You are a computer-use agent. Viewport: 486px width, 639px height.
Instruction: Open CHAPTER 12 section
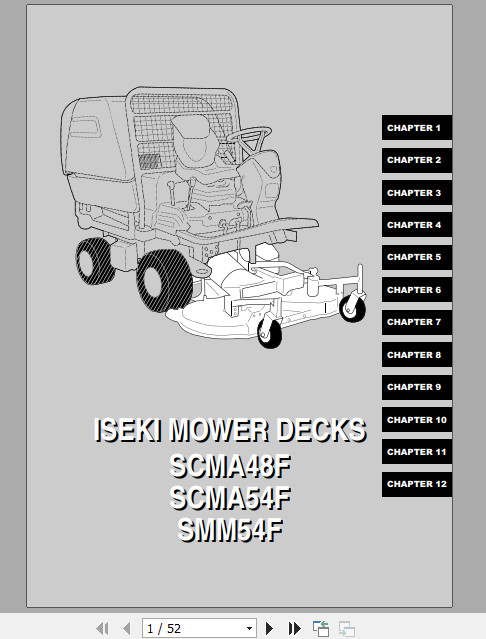(x=417, y=484)
